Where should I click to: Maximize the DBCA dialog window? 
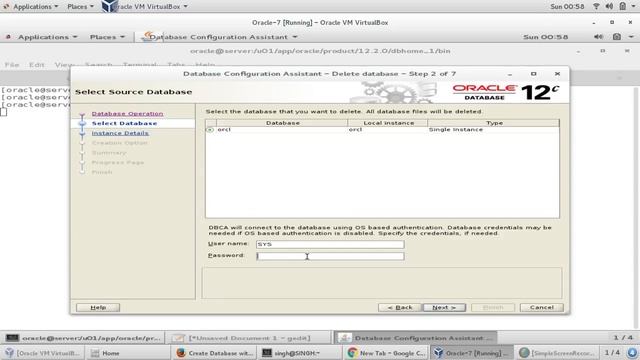[533, 74]
